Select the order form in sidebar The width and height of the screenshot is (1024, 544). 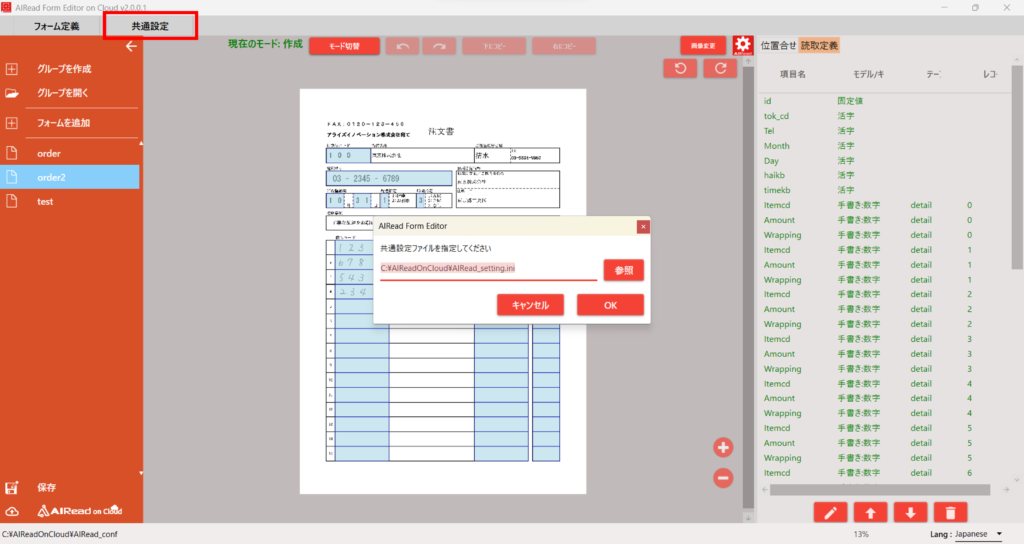point(49,153)
